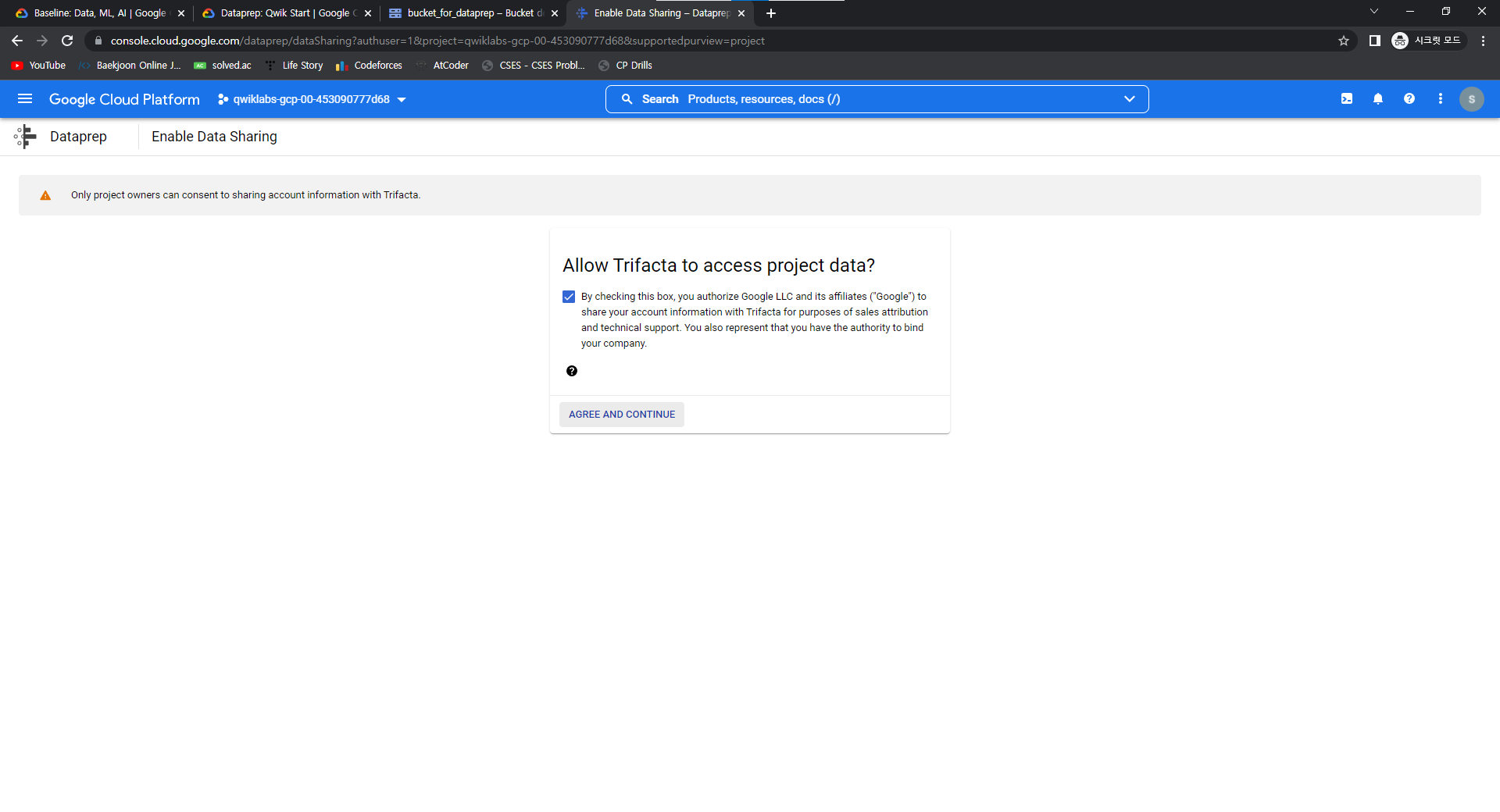1500x812 pixels.
Task: Open the Life Story bookmark
Action: [x=294, y=66]
